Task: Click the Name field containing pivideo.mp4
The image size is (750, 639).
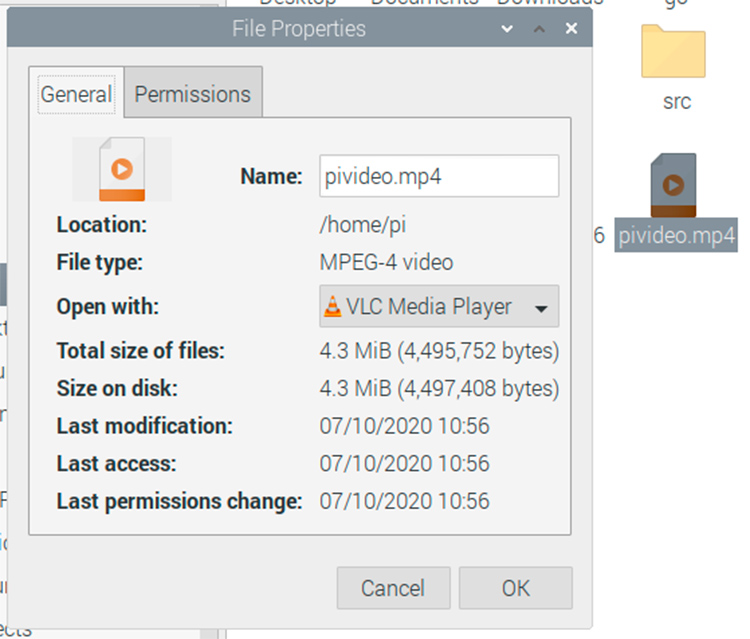Action: pyautogui.click(x=438, y=176)
